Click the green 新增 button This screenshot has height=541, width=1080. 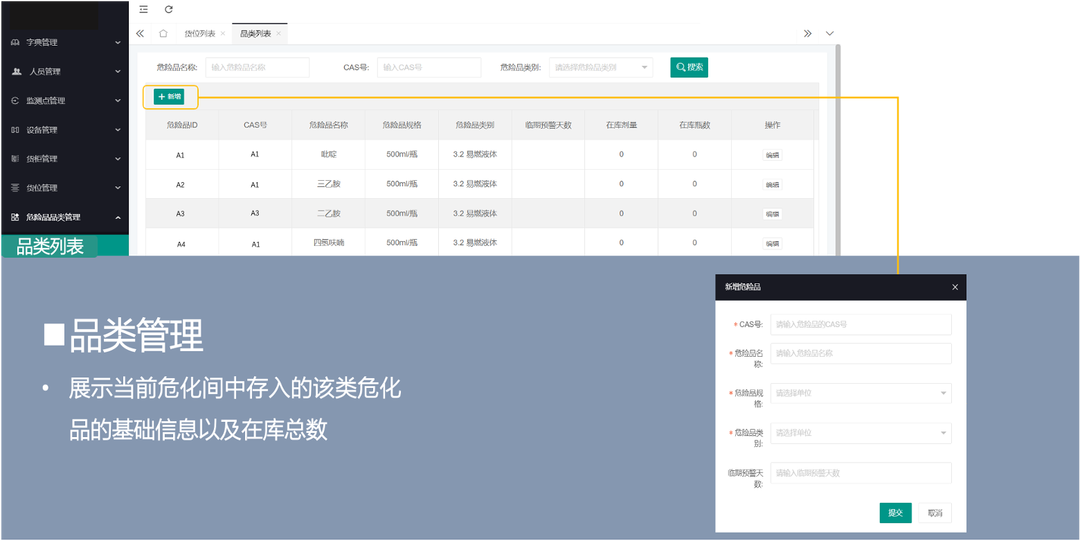pyautogui.click(x=169, y=97)
